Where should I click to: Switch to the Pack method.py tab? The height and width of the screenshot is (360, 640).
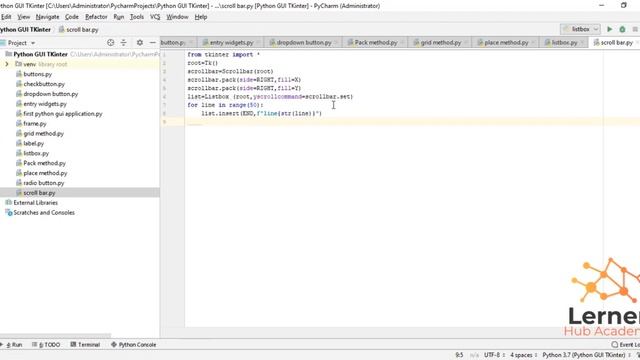click(x=375, y=42)
